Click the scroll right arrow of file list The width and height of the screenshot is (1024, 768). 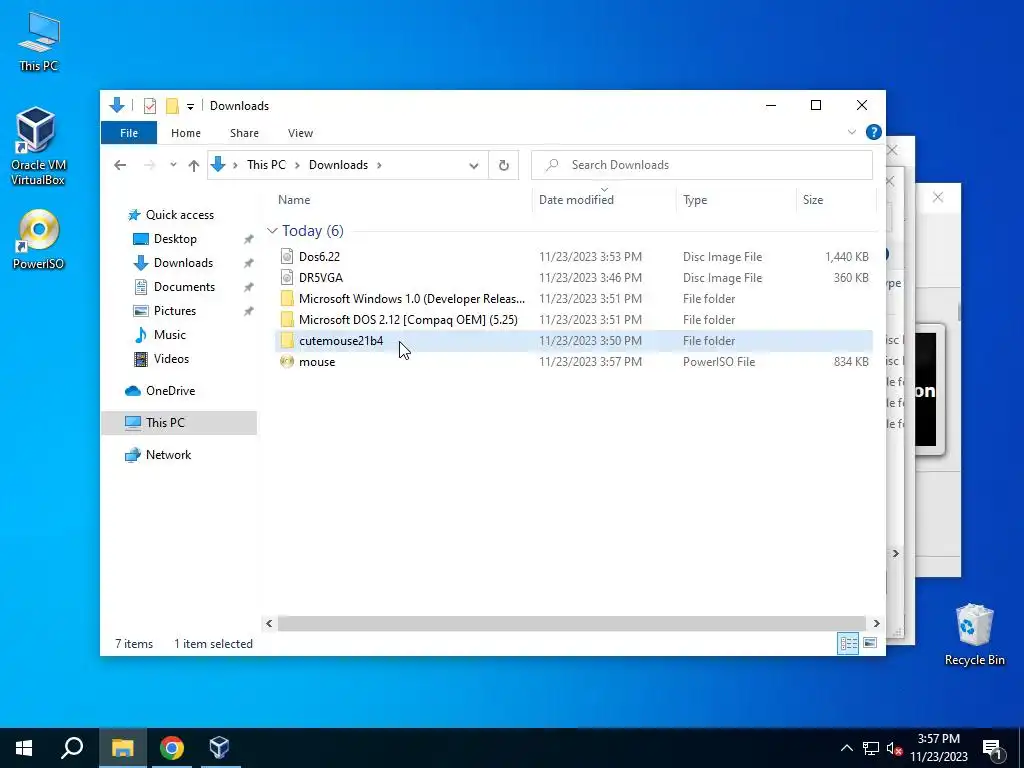tap(876, 623)
